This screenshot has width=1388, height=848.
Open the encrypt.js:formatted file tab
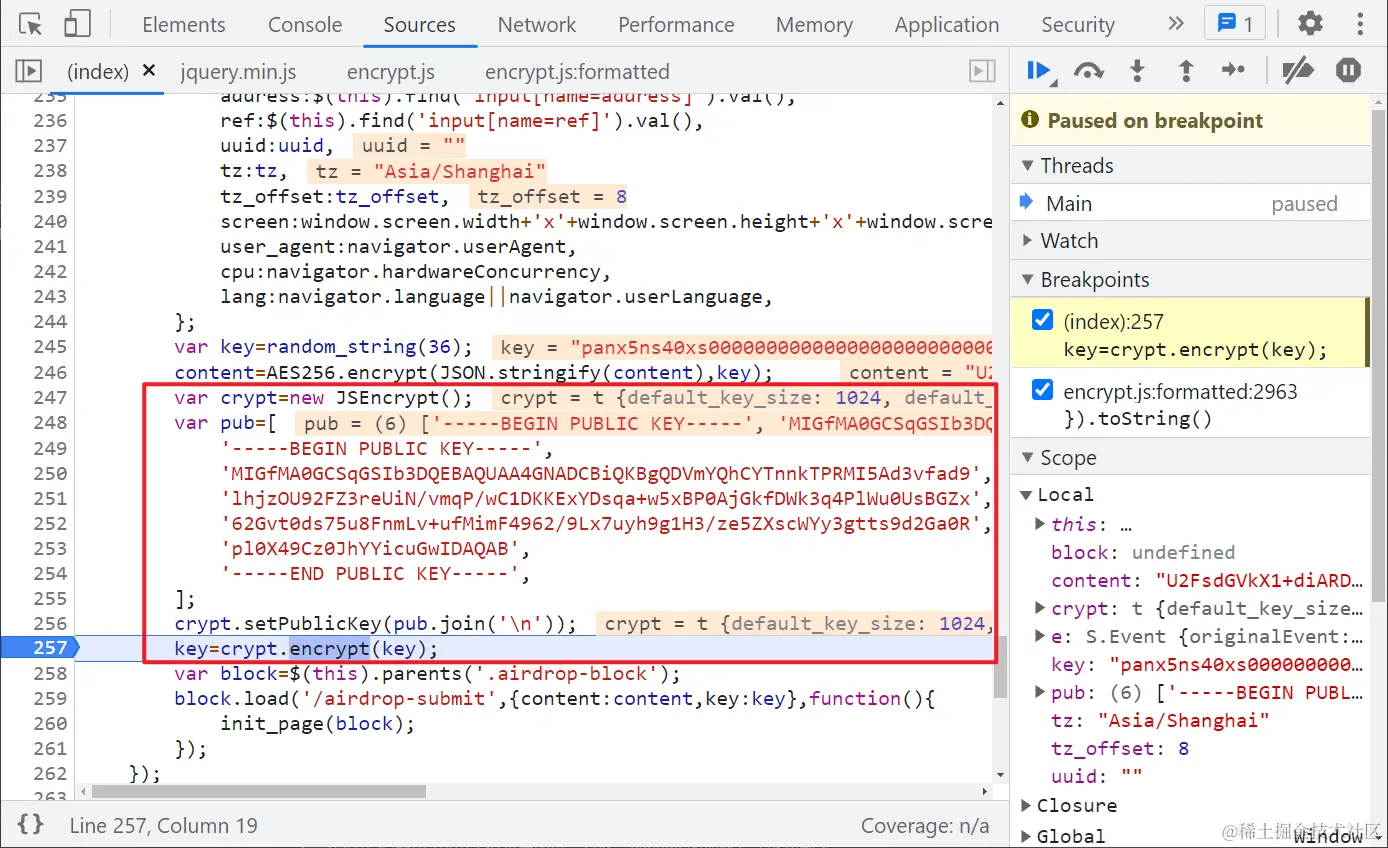(x=577, y=72)
